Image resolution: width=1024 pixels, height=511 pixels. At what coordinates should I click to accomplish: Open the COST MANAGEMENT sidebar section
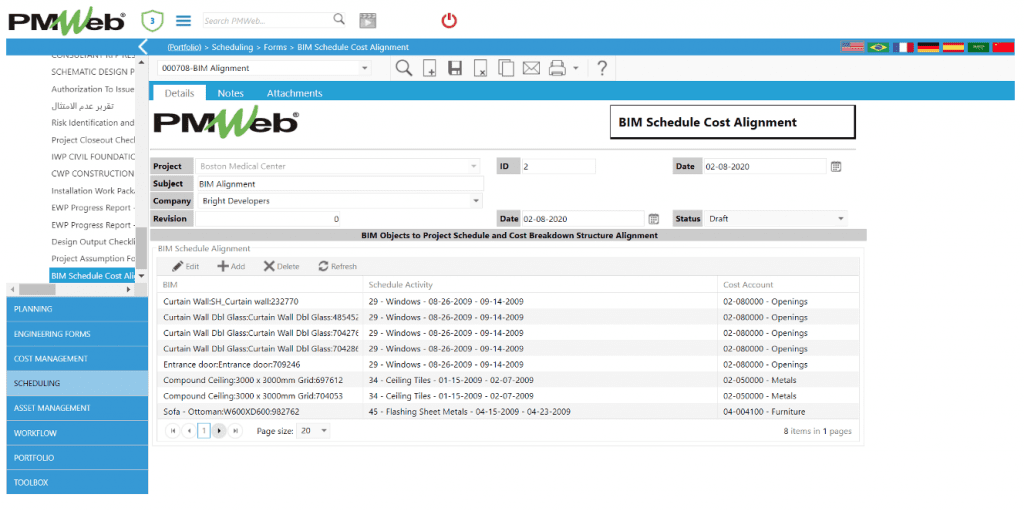coord(78,359)
